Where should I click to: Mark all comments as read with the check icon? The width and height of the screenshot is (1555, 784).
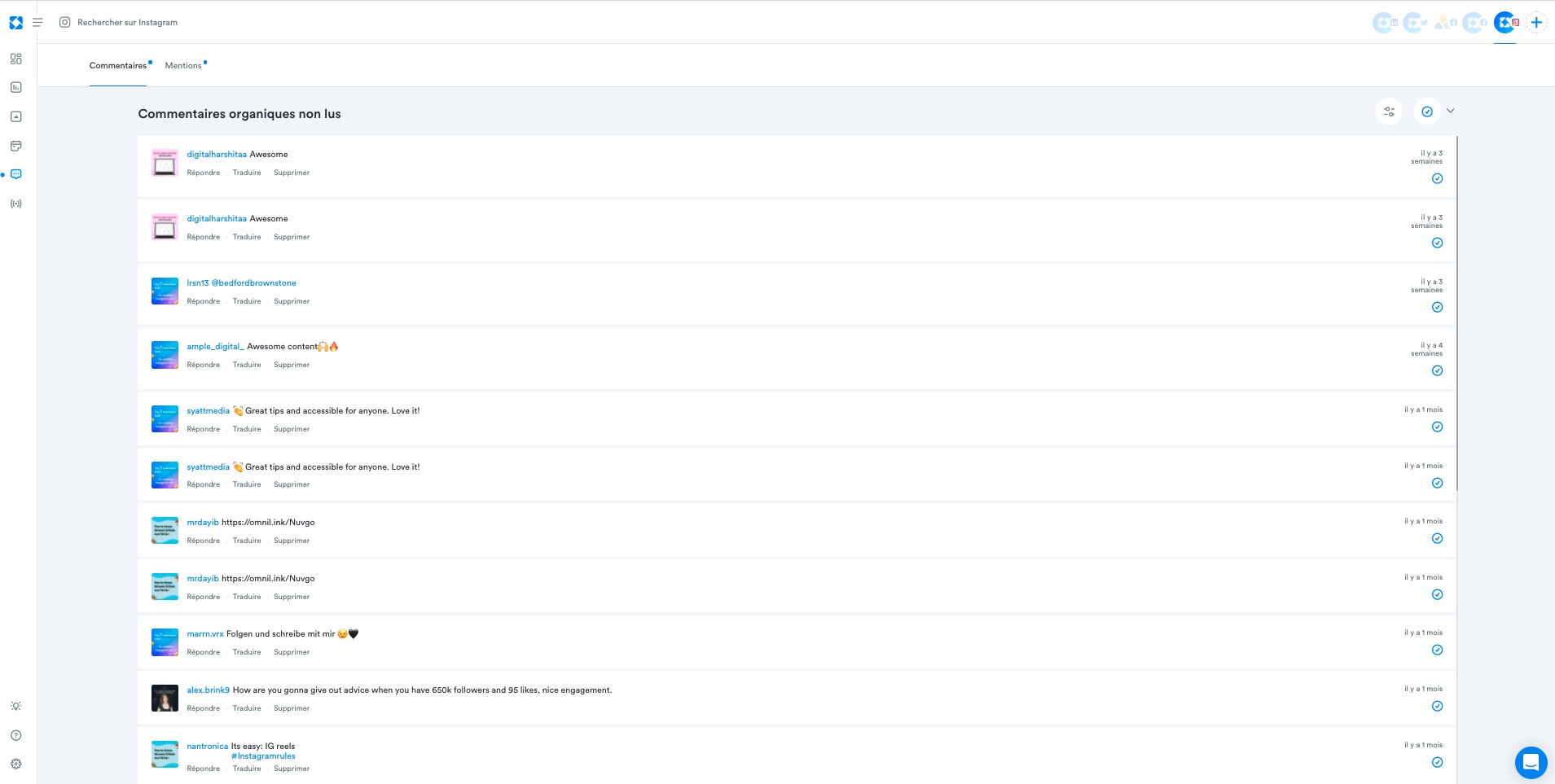[x=1425, y=111]
